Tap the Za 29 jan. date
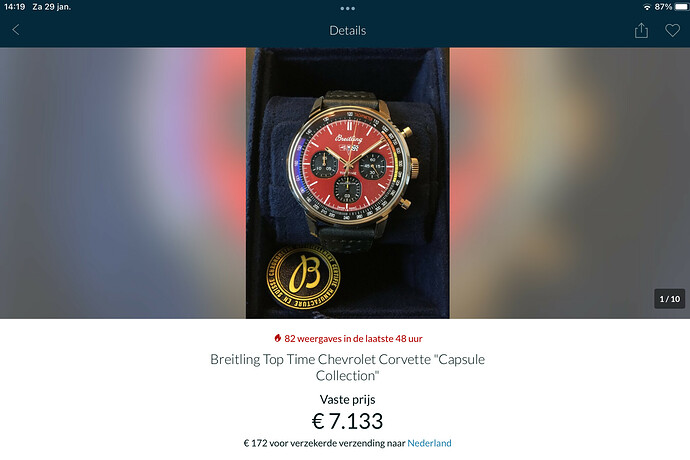 click(x=51, y=7)
